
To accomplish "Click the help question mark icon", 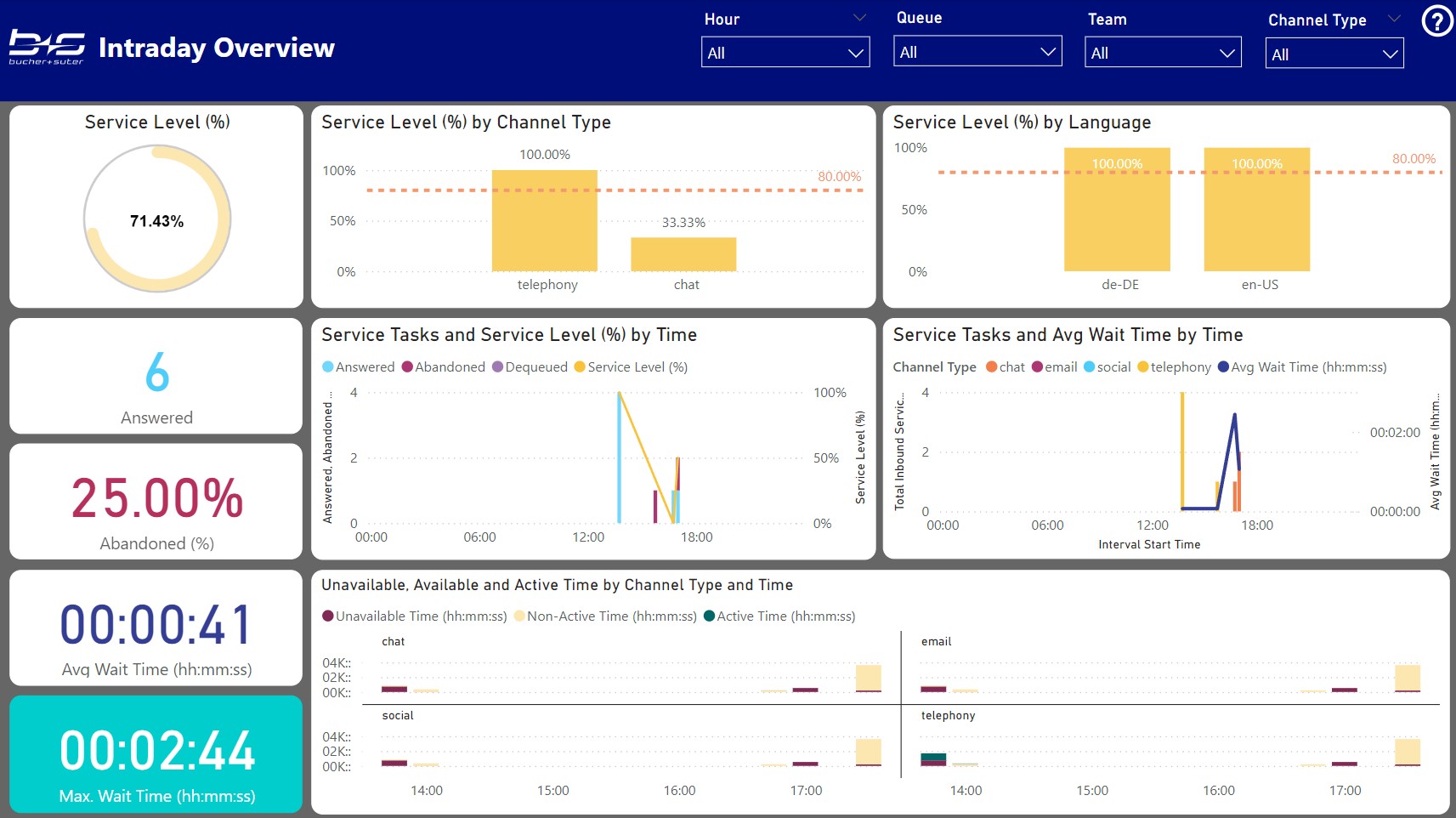I will pos(1437,20).
